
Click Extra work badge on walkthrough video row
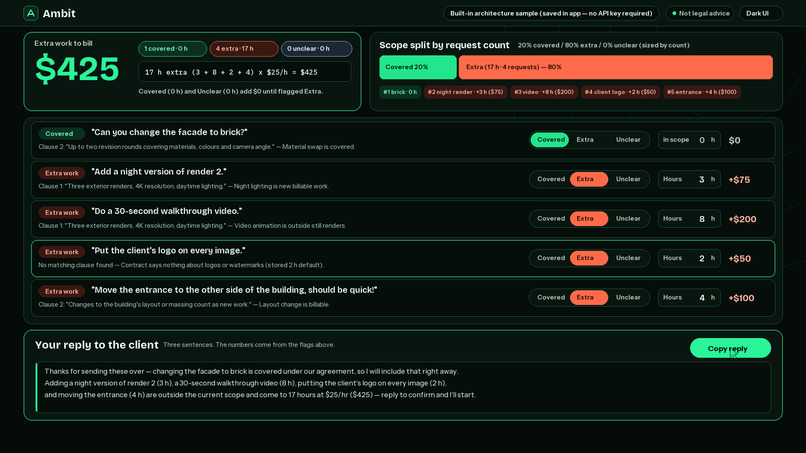[61, 212]
